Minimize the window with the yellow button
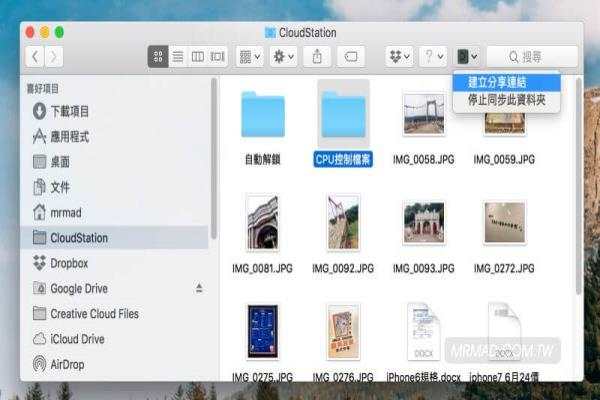600x400 pixels. [44, 32]
